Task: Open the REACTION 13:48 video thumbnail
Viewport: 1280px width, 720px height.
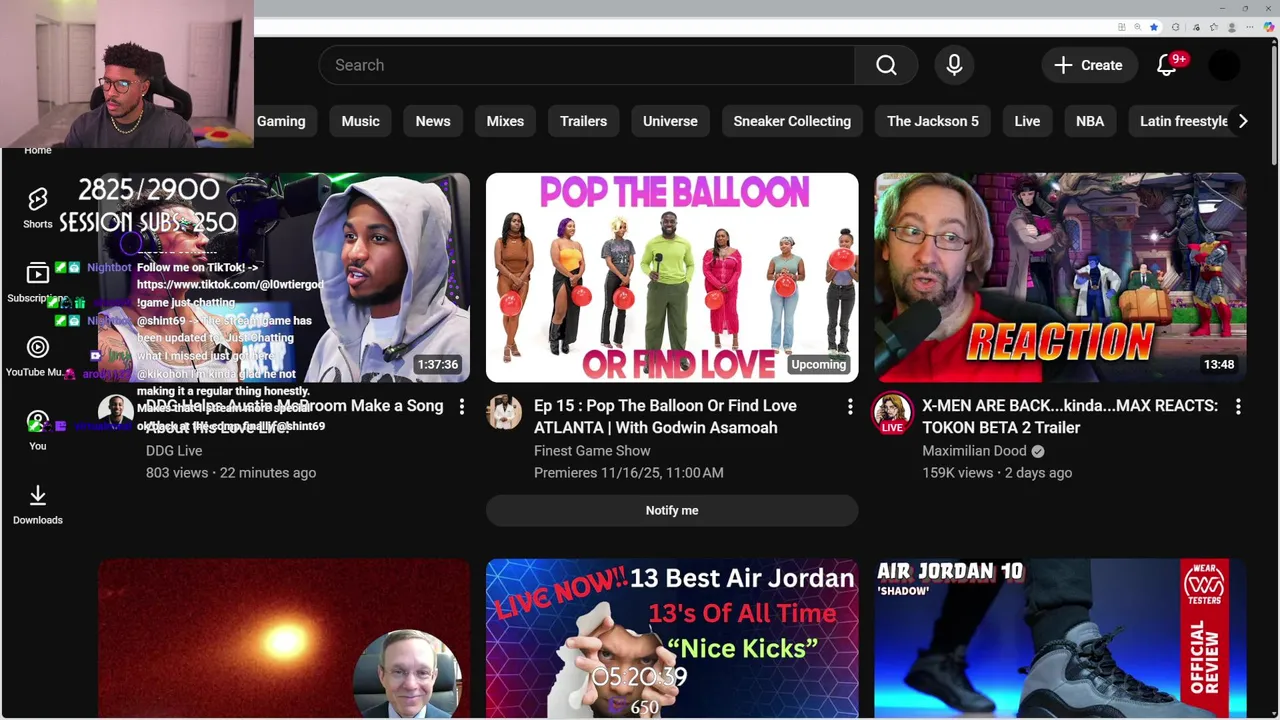Action: click(1060, 277)
